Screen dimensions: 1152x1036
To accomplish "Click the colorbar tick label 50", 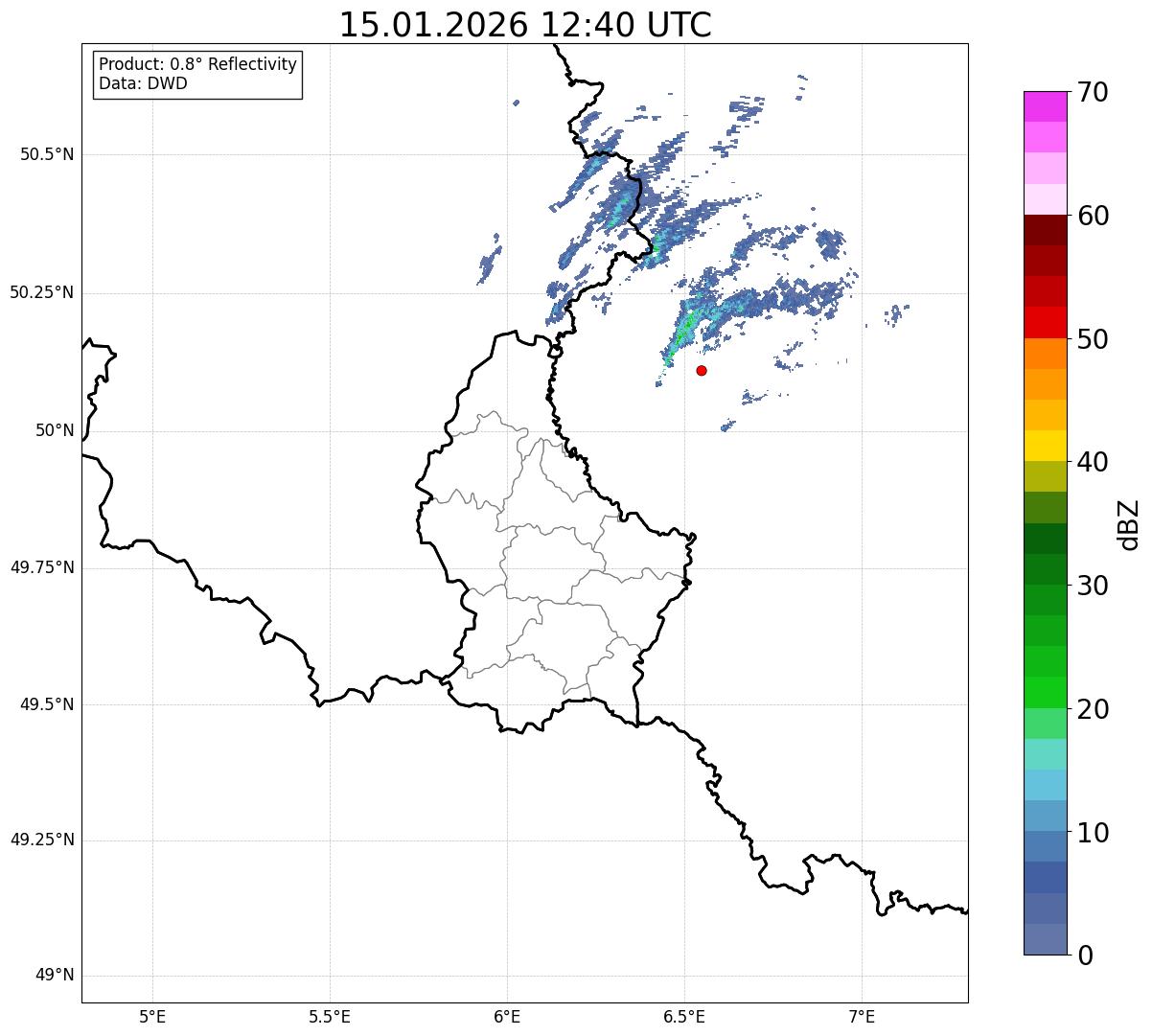I will pyautogui.click(x=1094, y=339).
